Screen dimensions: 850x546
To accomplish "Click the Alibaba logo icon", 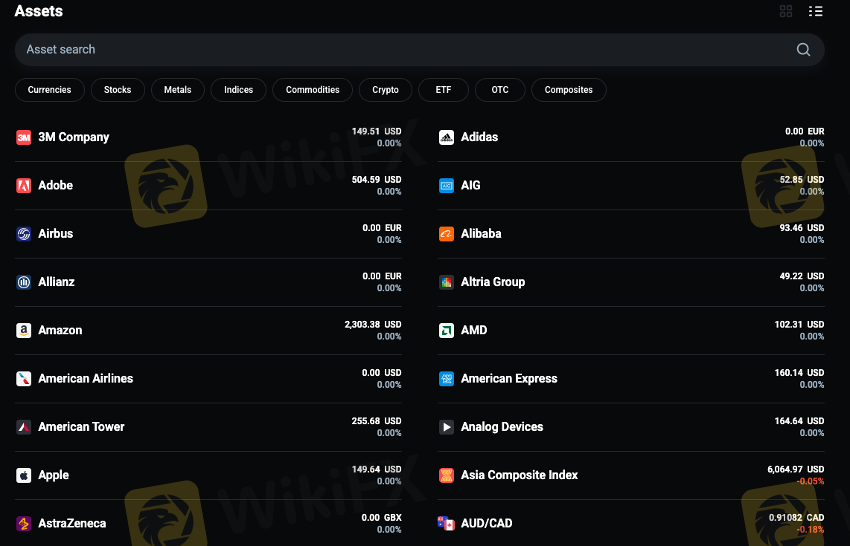I will 446,234.
